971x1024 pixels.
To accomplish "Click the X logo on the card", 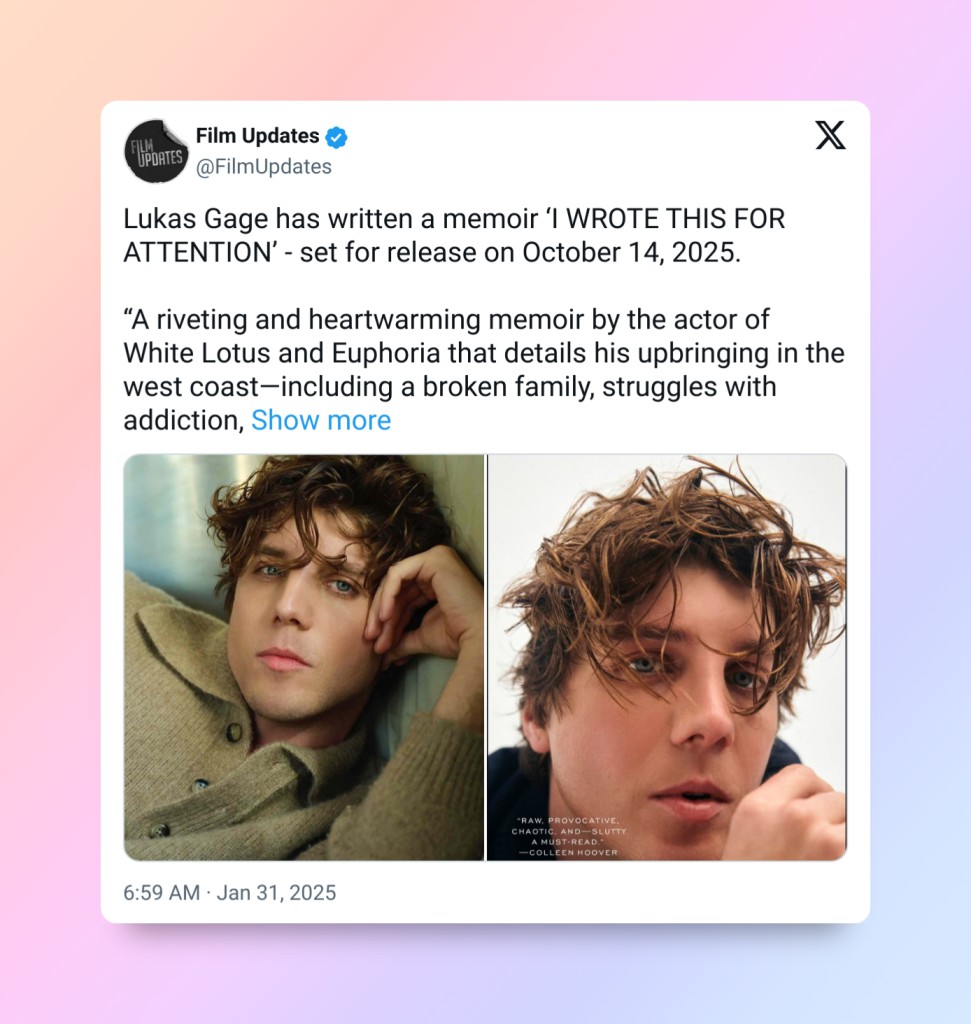I will 830,135.
